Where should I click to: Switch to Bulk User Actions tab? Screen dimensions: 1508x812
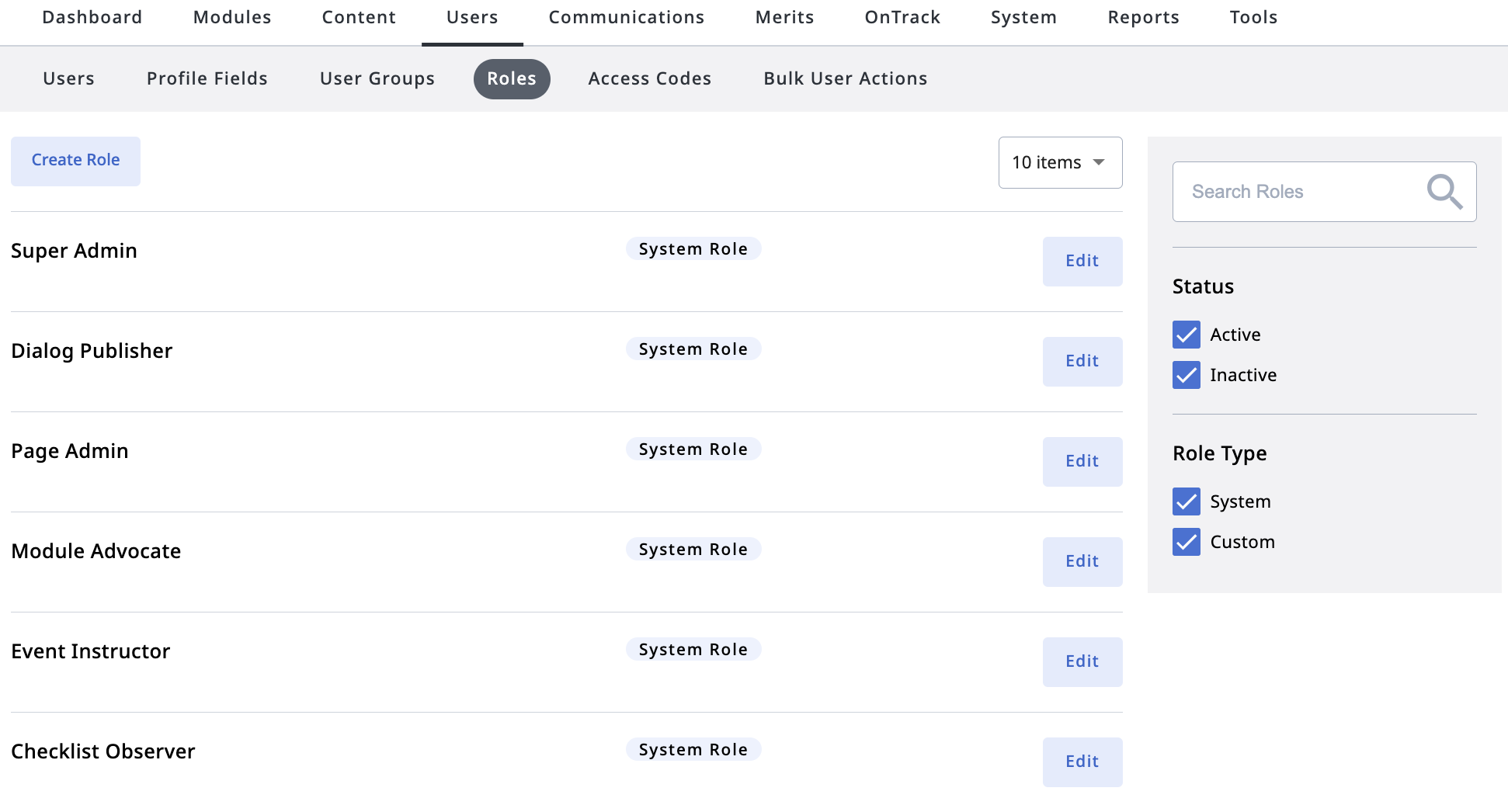846,78
